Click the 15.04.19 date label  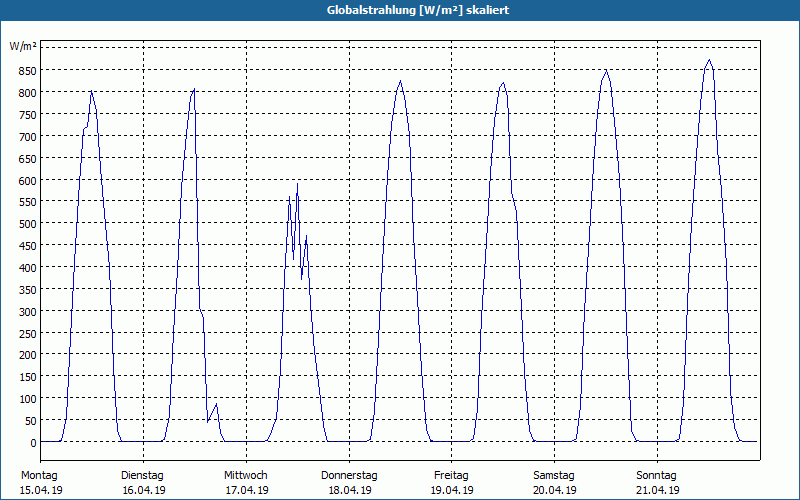click(41, 490)
